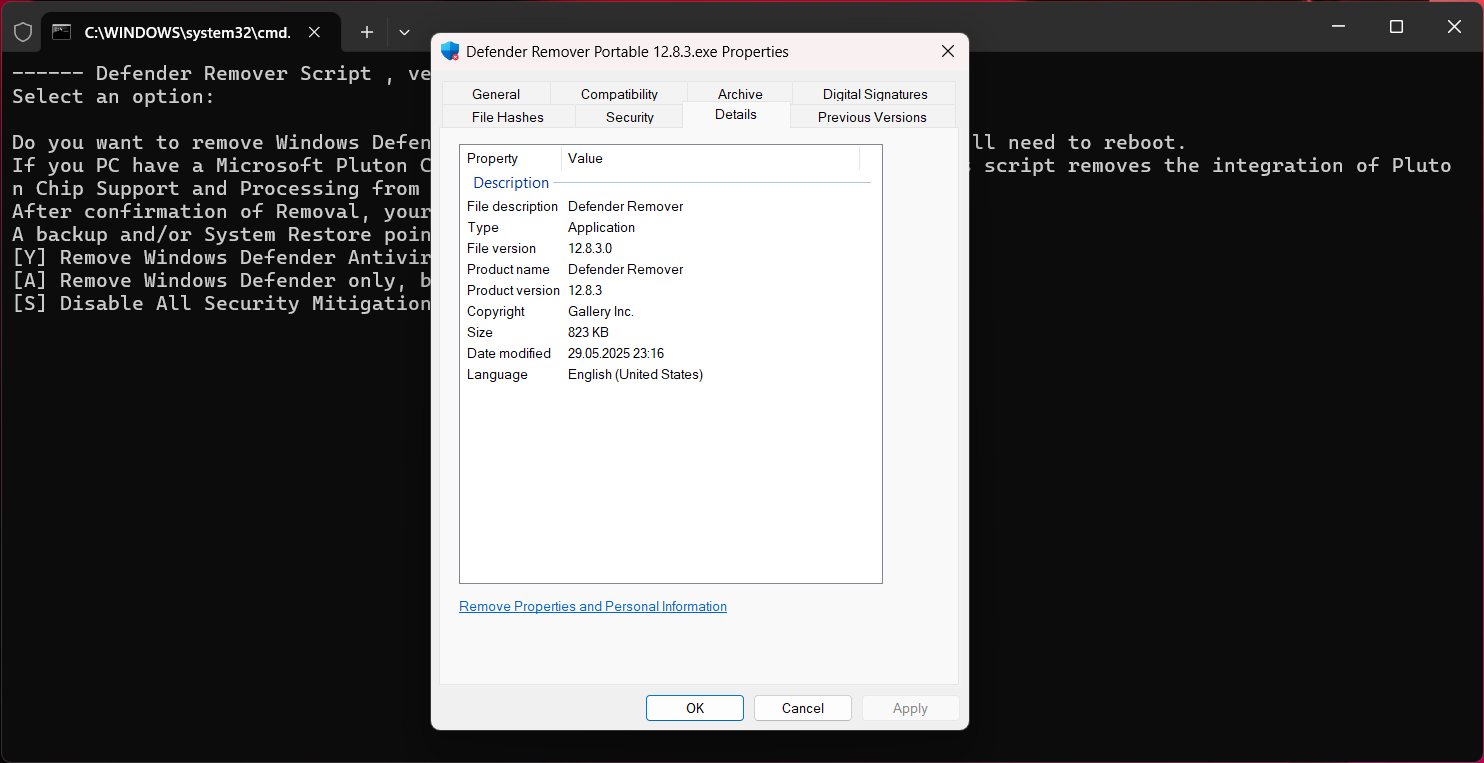Open the Security tab
Image resolution: width=1484 pixels, height=763 pixels.
coord(630,117)
